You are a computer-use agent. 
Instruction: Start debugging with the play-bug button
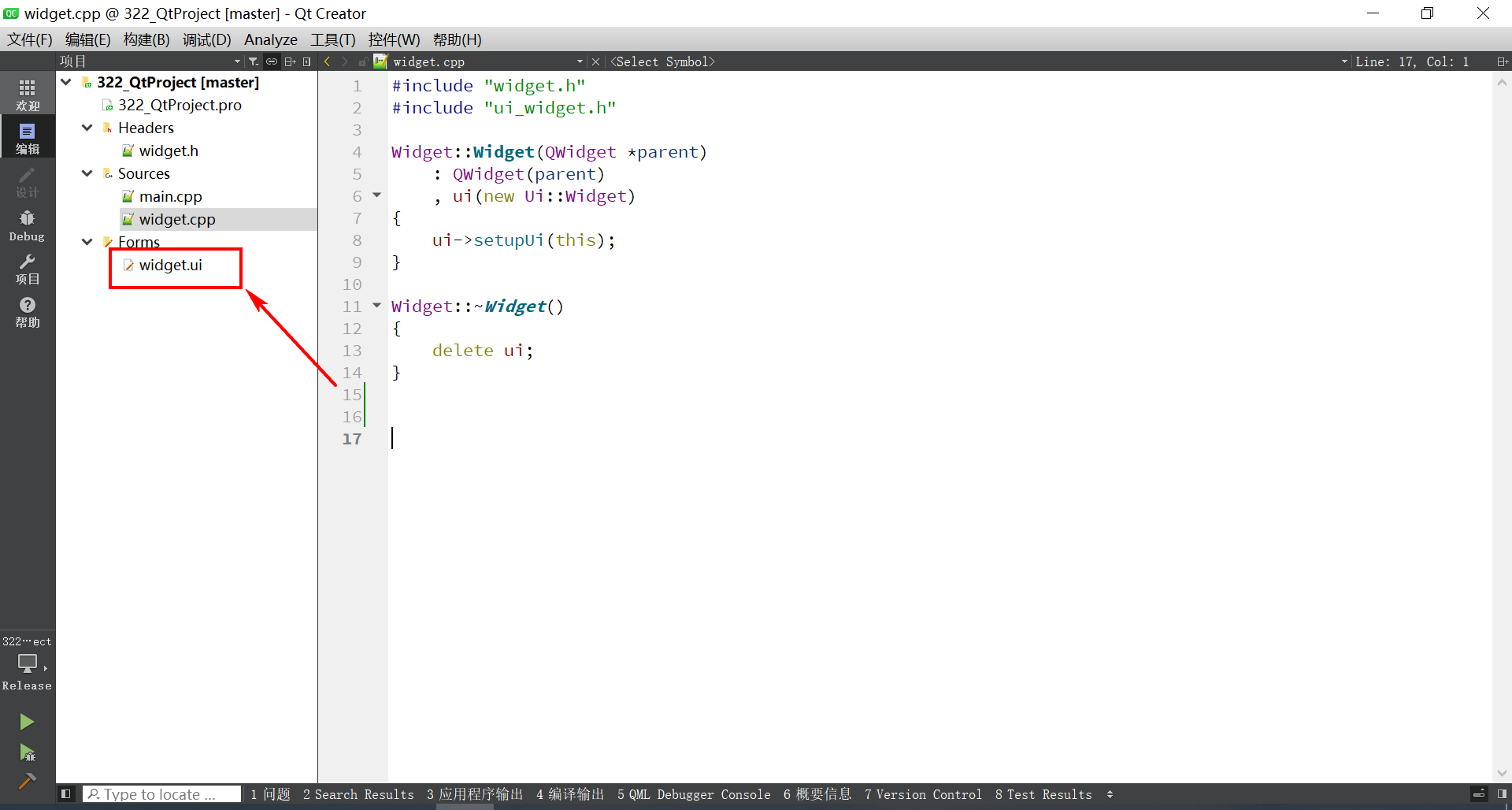point(27,752)
